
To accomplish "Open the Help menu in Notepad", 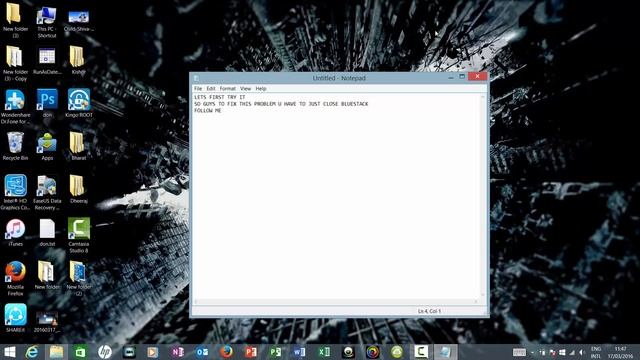I will 261,89.
